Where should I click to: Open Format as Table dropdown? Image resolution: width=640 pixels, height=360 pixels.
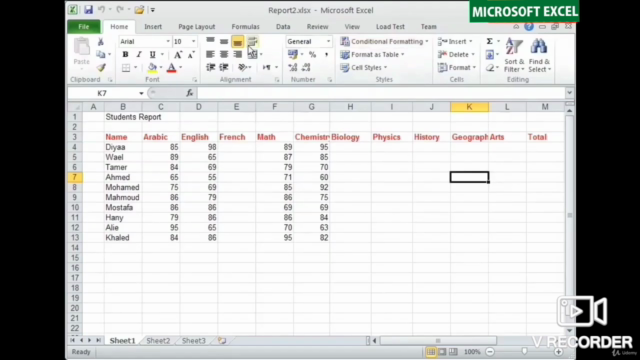[x=372, y=54]
